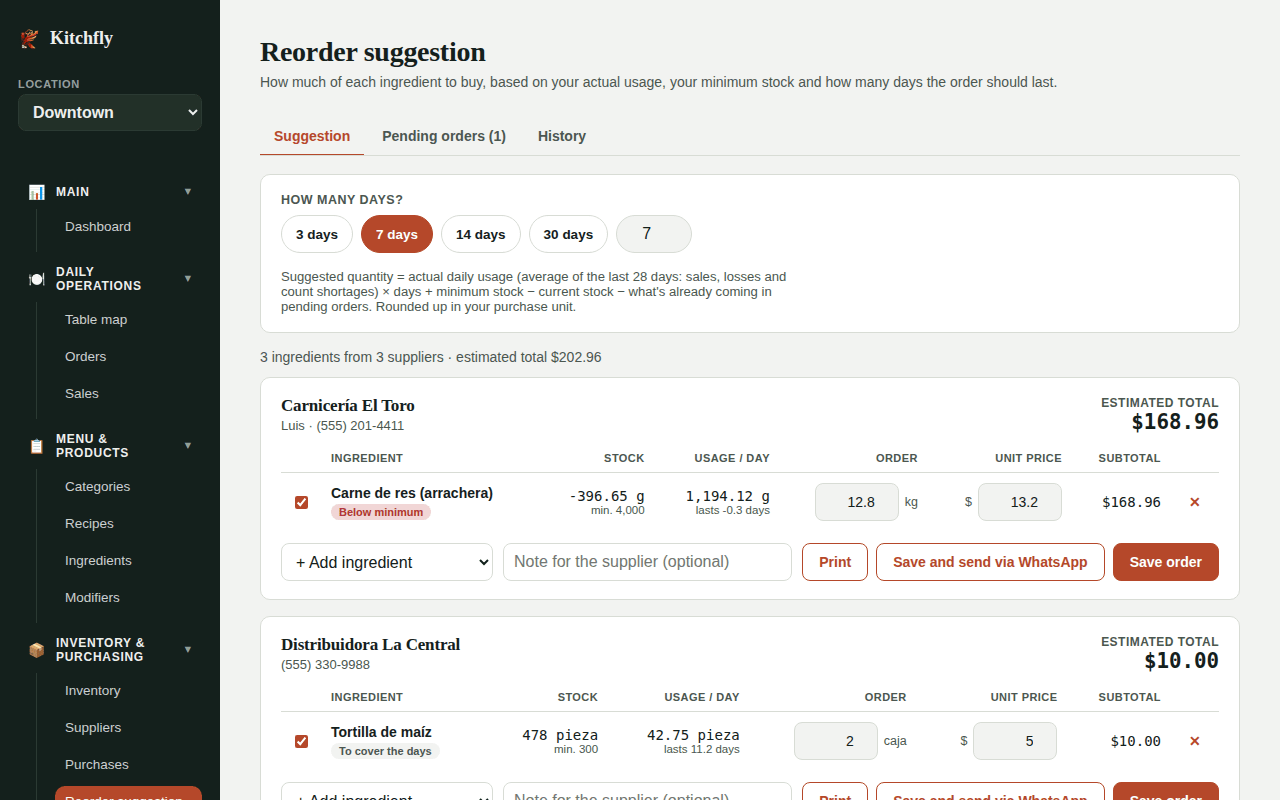Click the Menu & Products clipboard icon
1280x800 pixels.
pos(37,446)
